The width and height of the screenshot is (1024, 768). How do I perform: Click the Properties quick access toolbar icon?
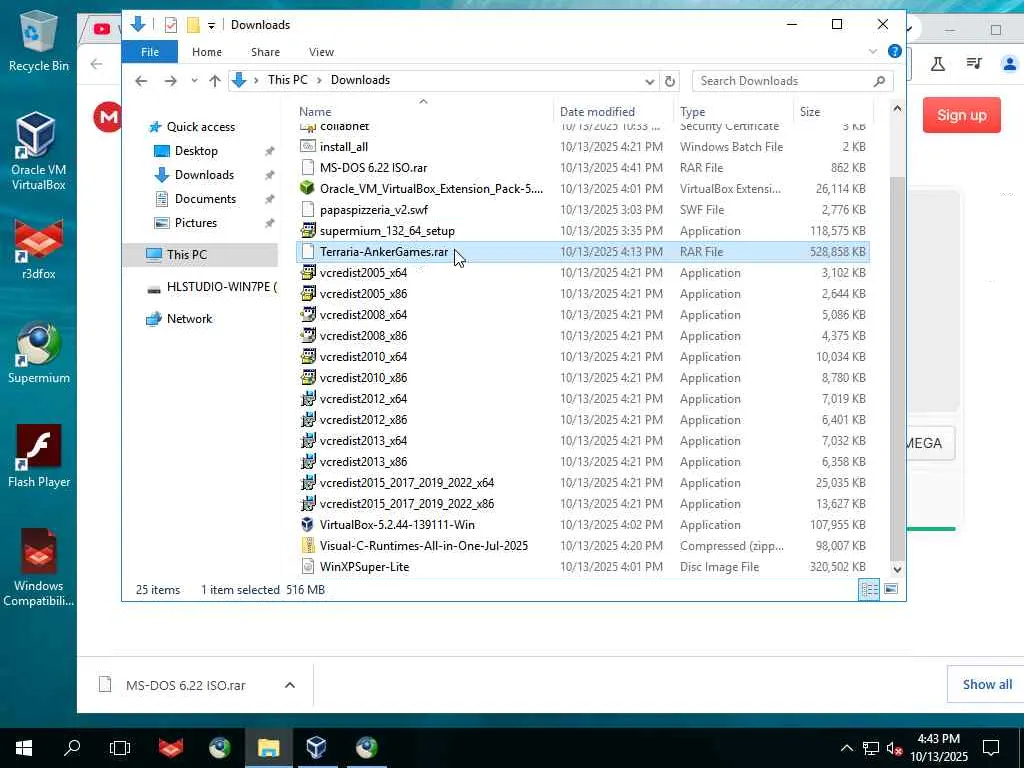coord(170,25)
